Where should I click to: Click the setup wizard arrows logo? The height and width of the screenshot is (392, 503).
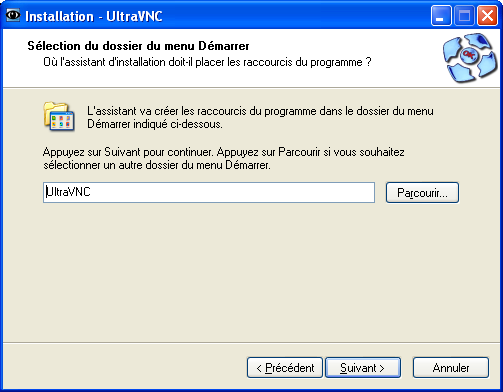click(x=470, y=57)
